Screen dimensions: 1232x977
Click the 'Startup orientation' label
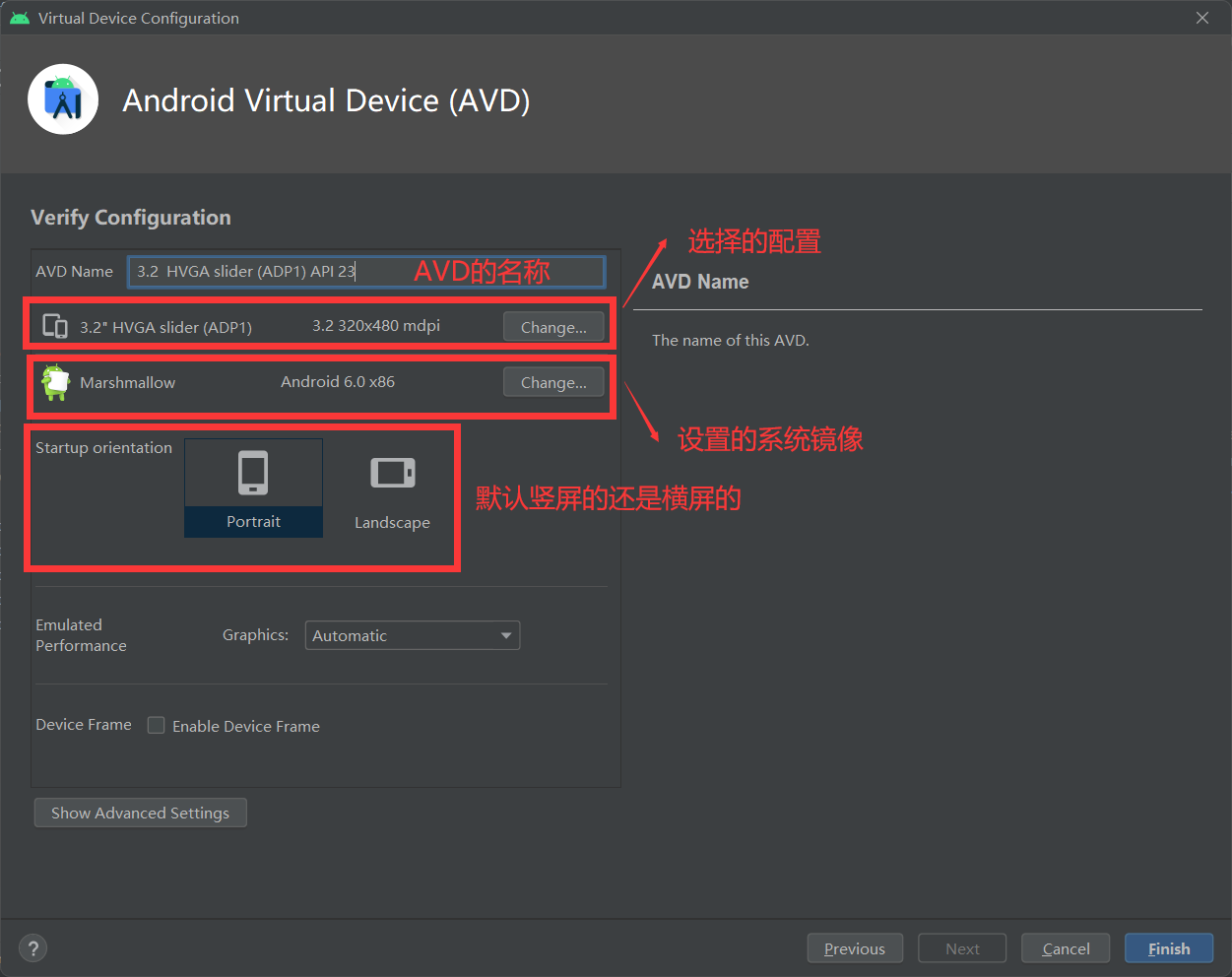point(103,447)
